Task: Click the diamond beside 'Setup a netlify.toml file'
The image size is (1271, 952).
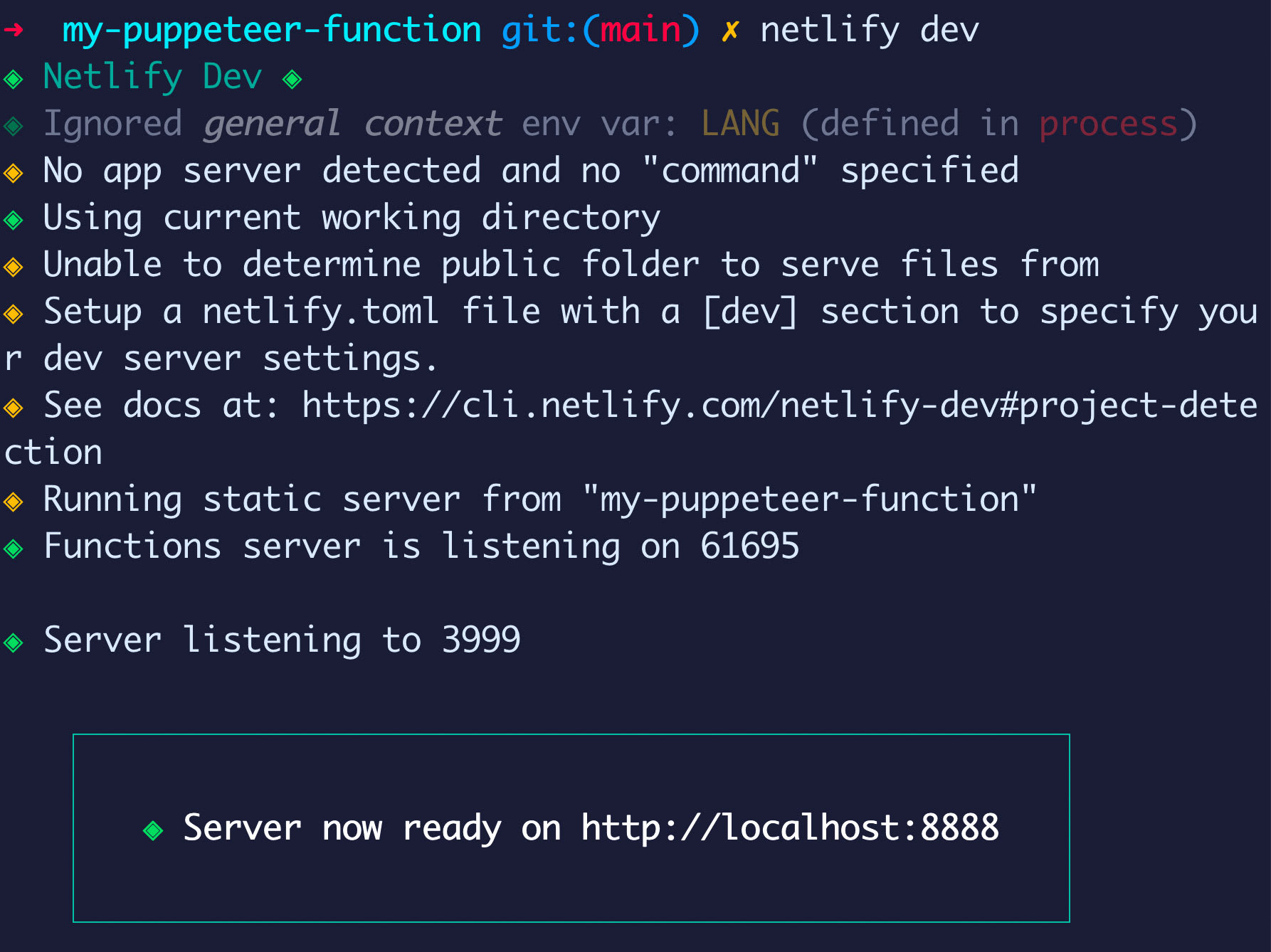Action: [14, 313]
